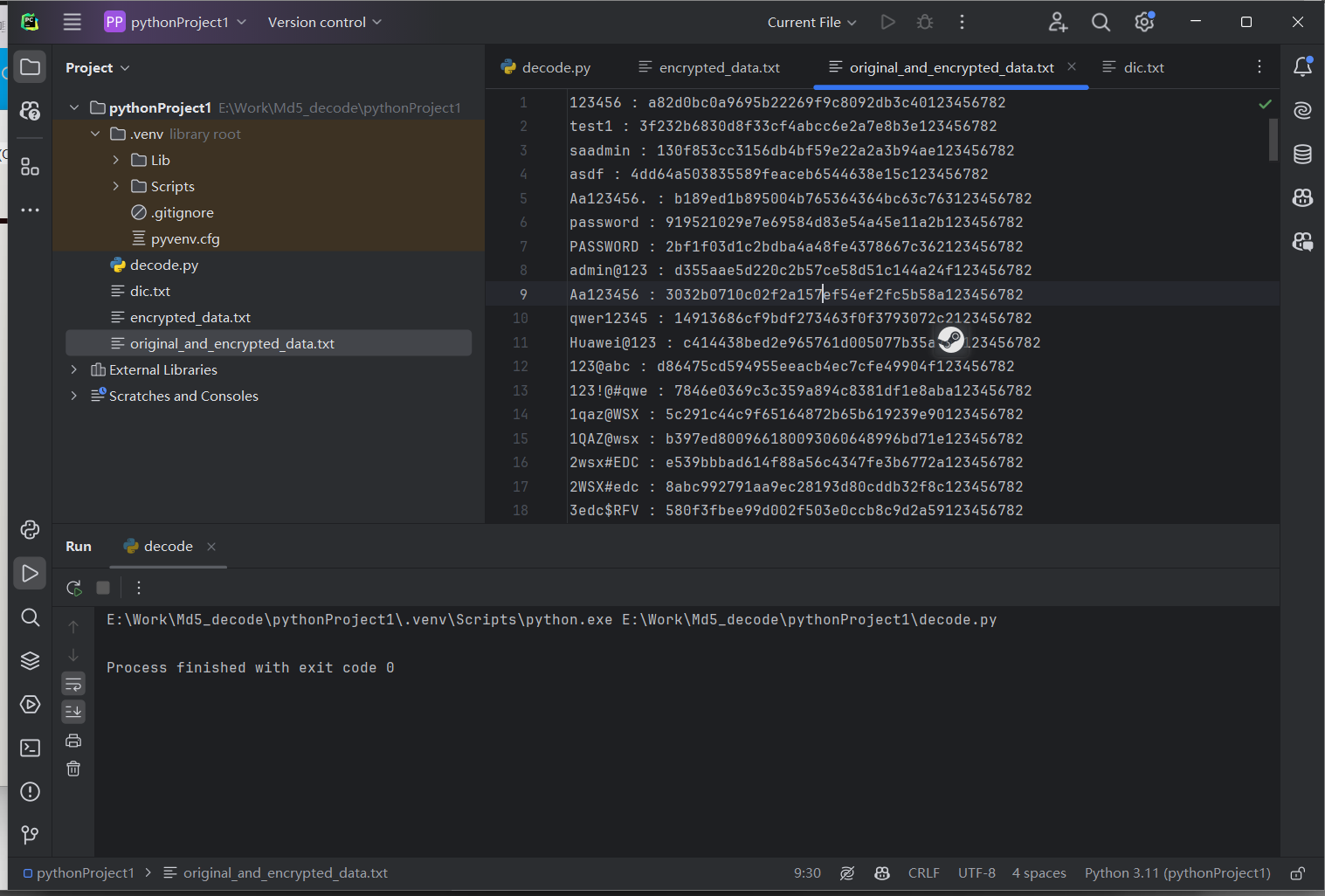Expand Scratches and Consoles node
This screenshot has height=896, width=1325.
pos(74,396)
